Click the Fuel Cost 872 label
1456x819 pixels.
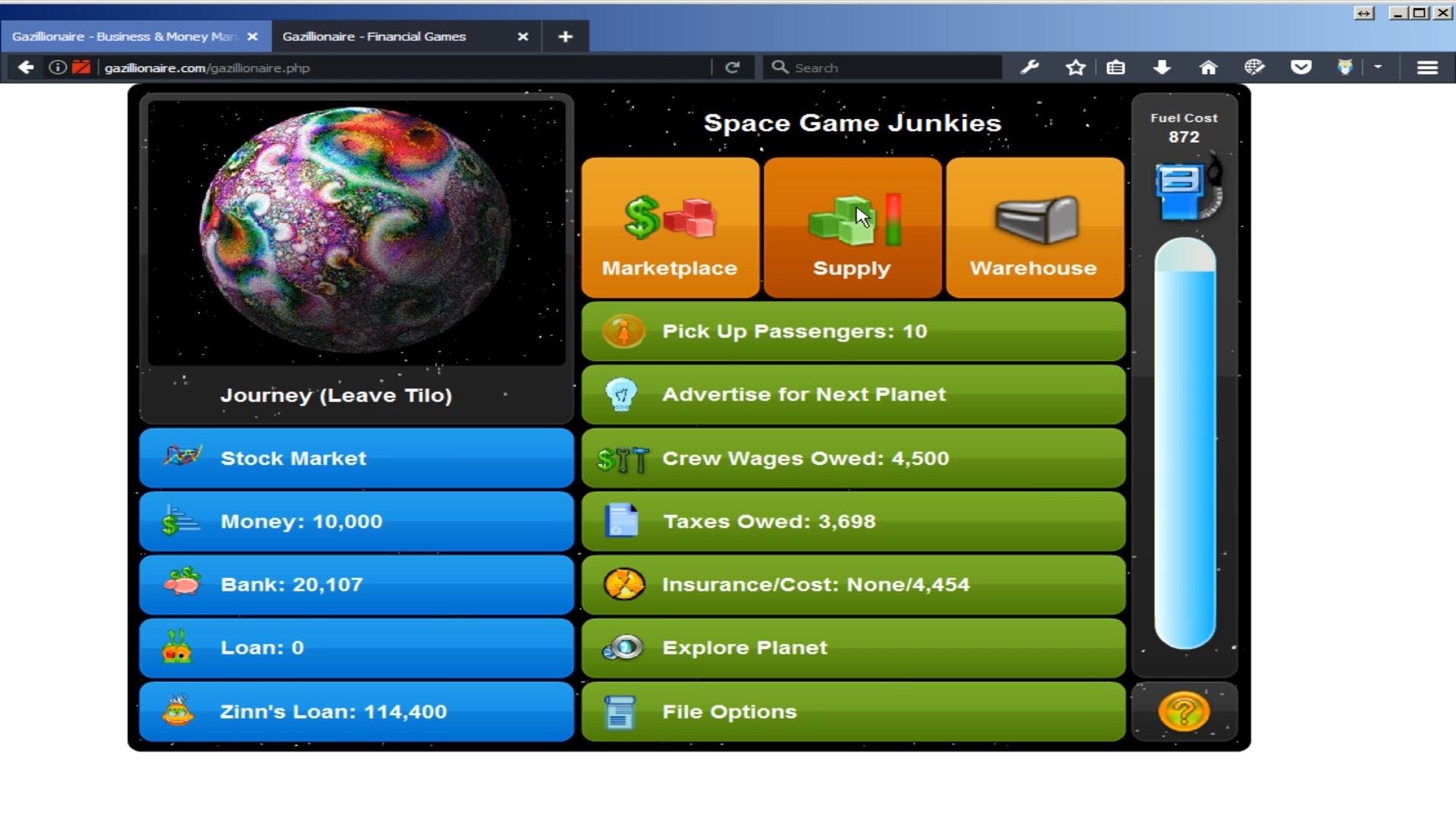[1184, 127]
